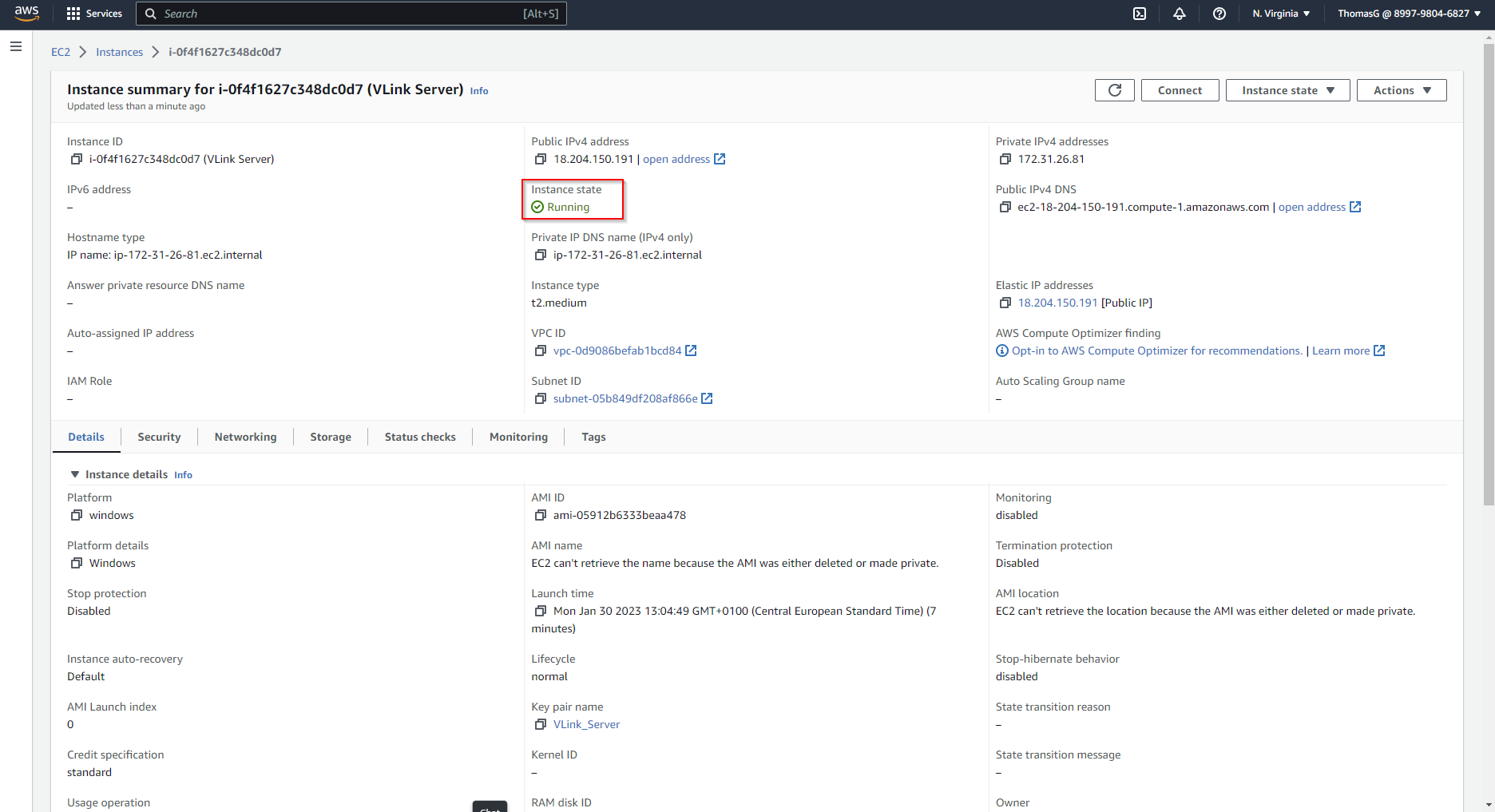This screenshot has height=812, width=1495.
Task: Click the AWS logo home icon
Action: (x=26, y=14)
